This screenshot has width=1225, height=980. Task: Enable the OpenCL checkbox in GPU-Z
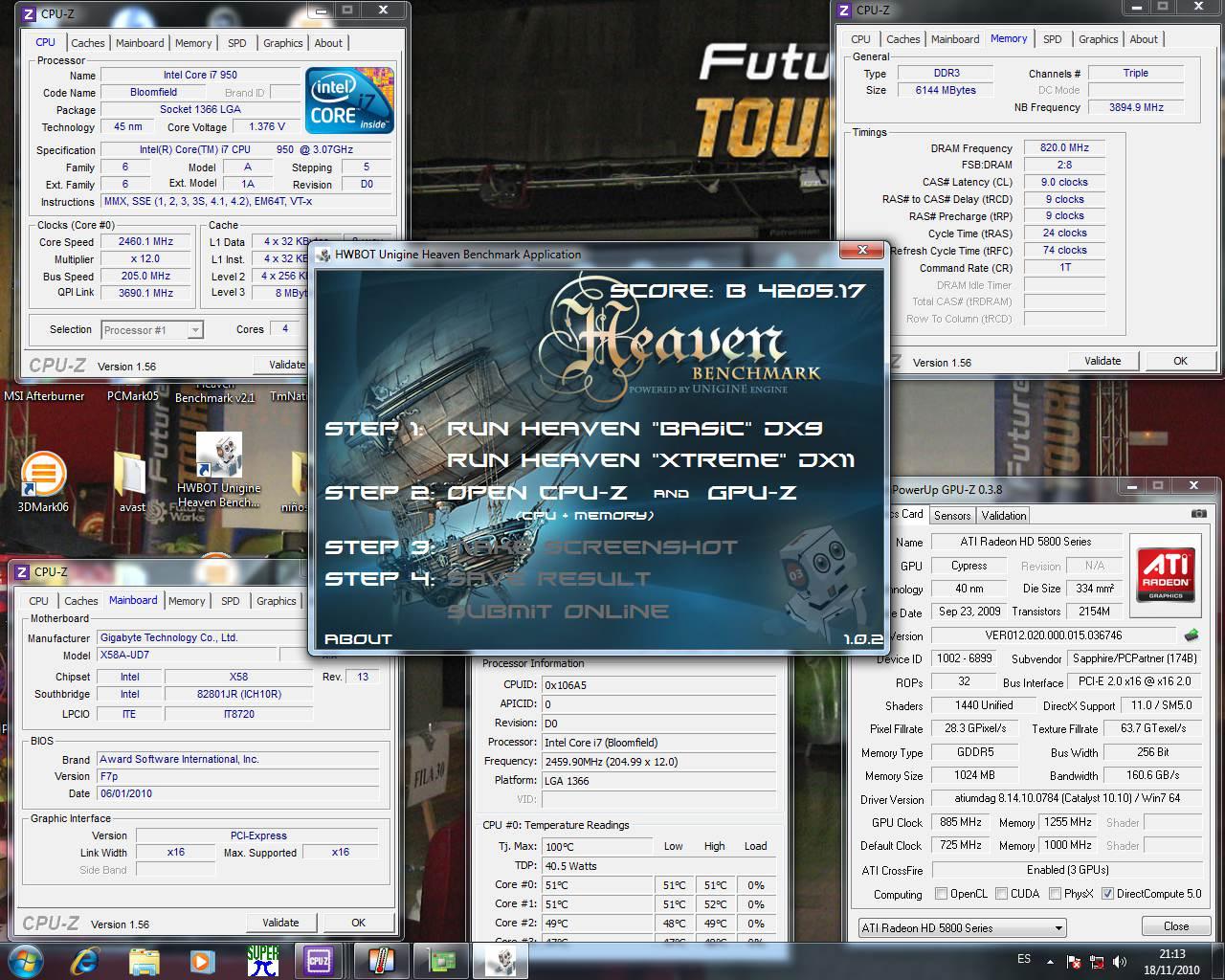pos(942,894)
